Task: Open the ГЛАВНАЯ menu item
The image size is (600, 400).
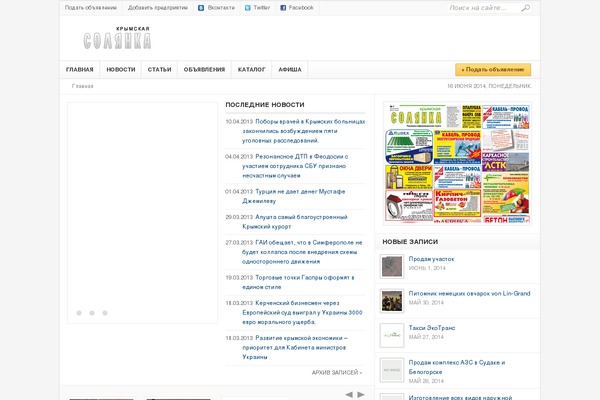Action: click(80, 70)
